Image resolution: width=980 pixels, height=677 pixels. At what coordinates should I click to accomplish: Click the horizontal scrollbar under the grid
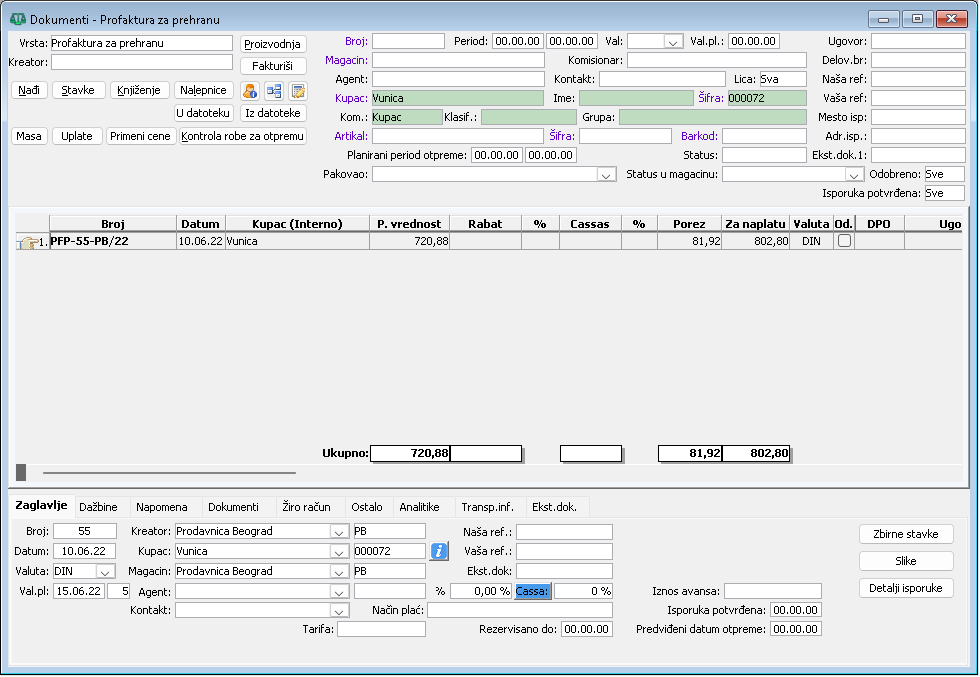pyautogui.click(x=169, y=473)
